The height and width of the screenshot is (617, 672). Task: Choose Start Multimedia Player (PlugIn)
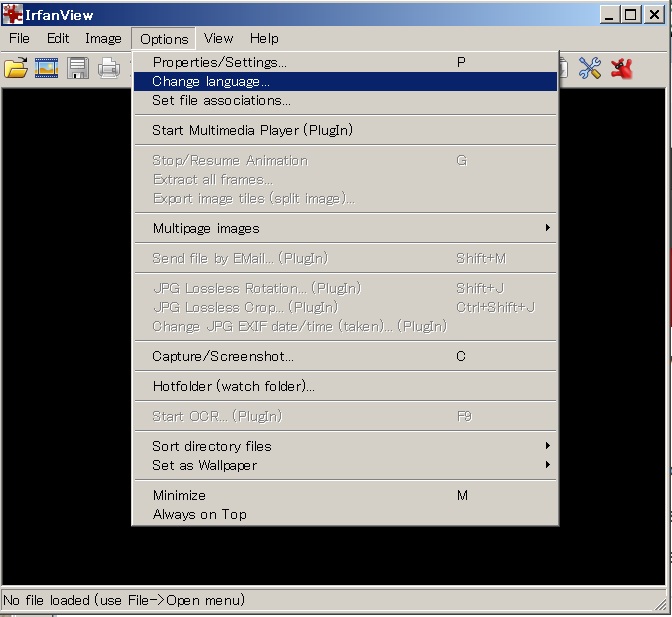click(x=252, y=130)
